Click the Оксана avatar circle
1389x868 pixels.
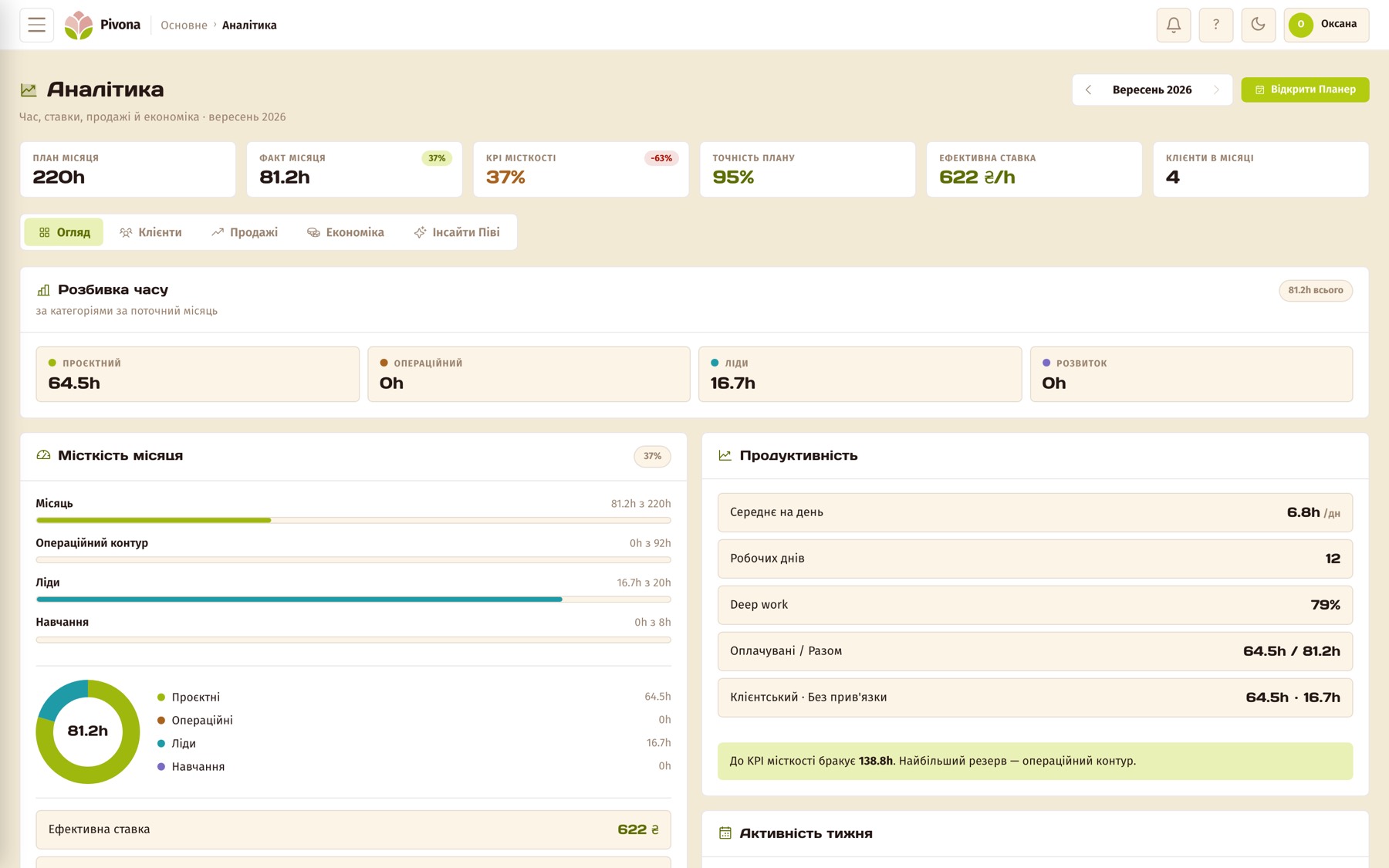click(x=1300, y=25)
